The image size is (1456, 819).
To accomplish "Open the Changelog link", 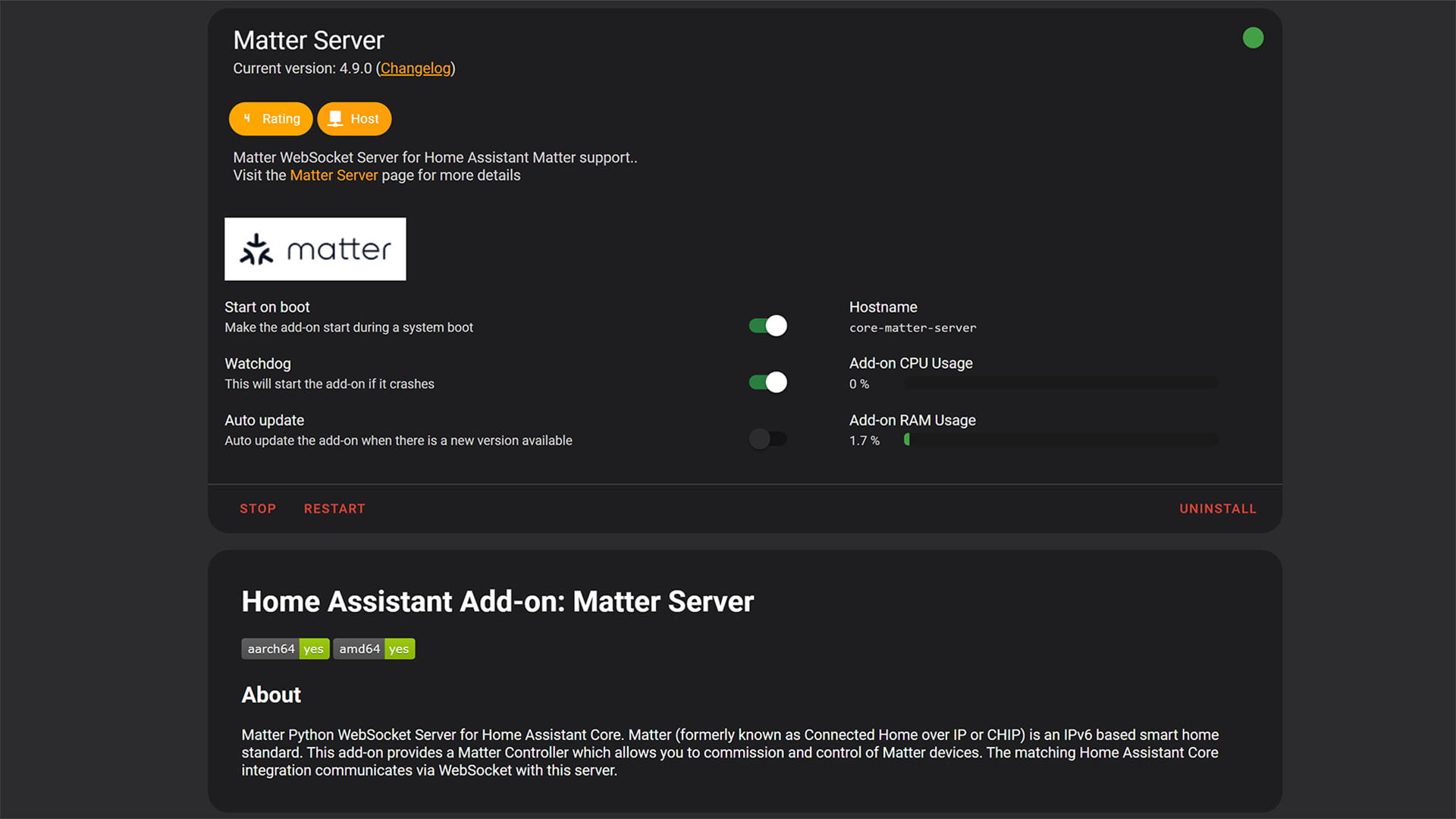I will tap(416, 68).
